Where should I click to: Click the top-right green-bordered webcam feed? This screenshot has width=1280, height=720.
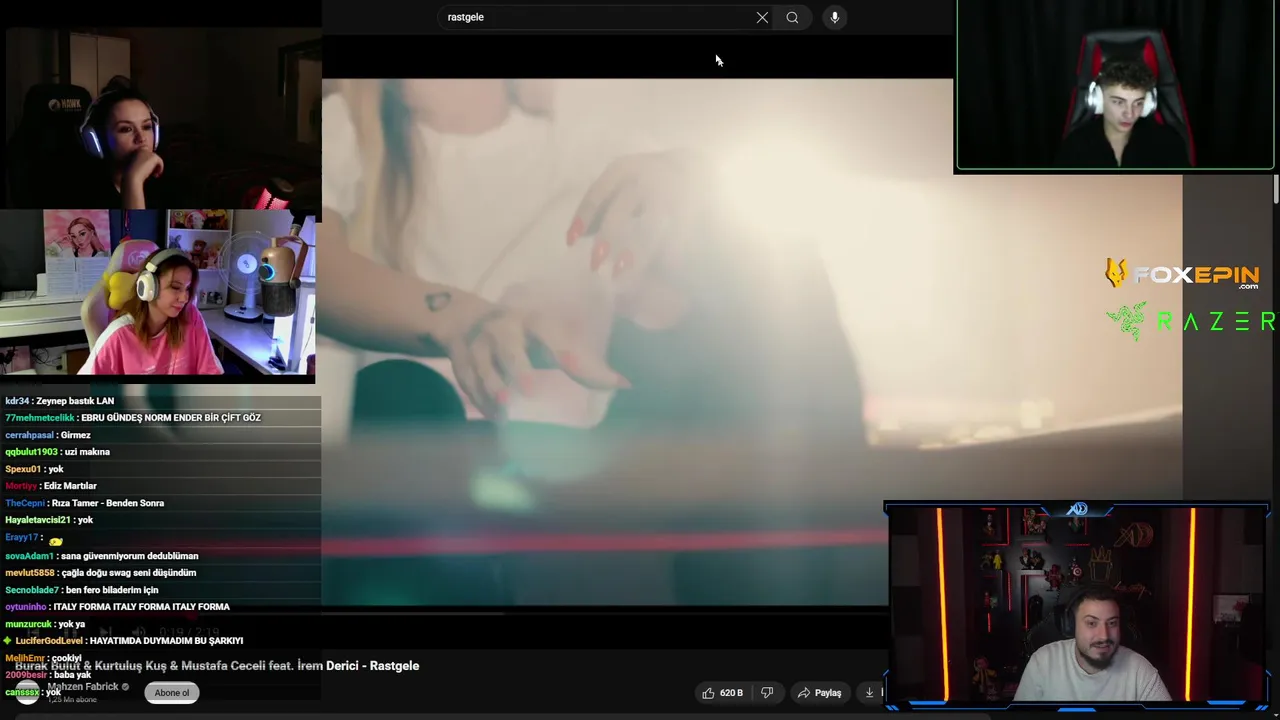1115,85
